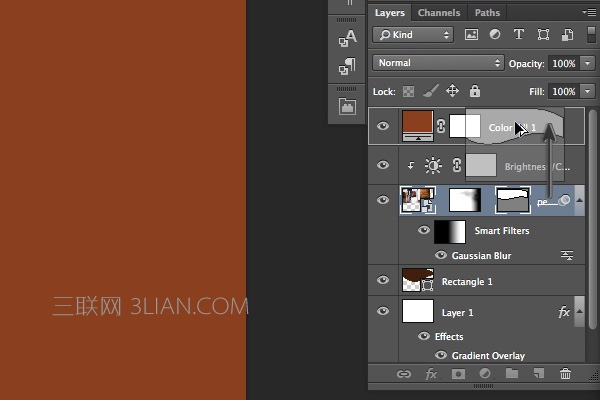The height and width of the screenshot is (400, 600).
Task: Lock position move icon
Action: [452, 91]
